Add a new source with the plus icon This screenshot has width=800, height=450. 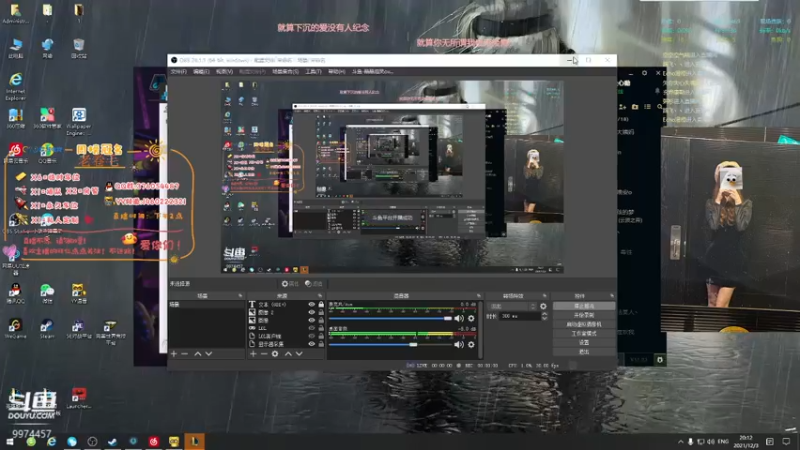(253, 354)
